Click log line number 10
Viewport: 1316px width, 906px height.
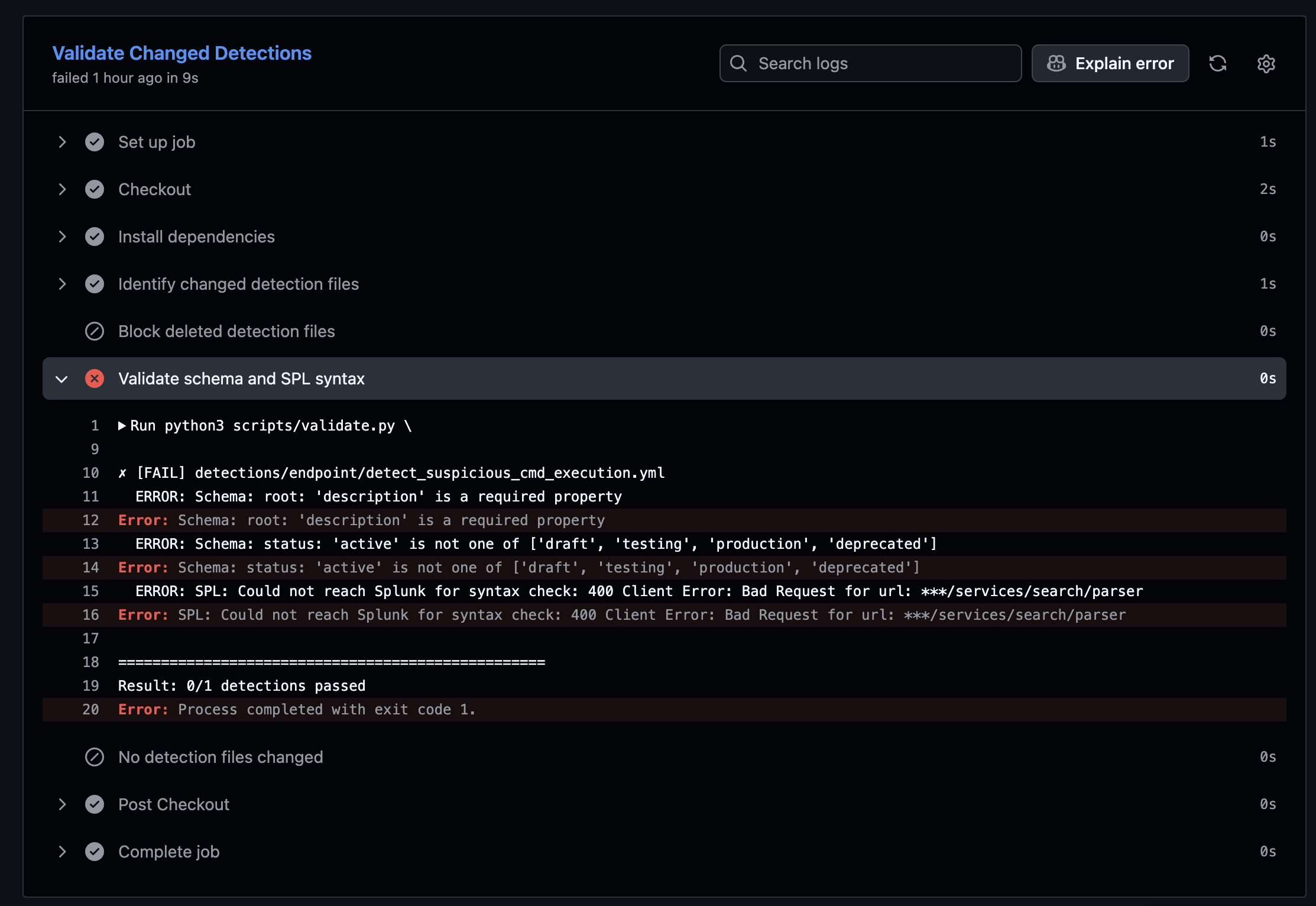tap(90, 473)
